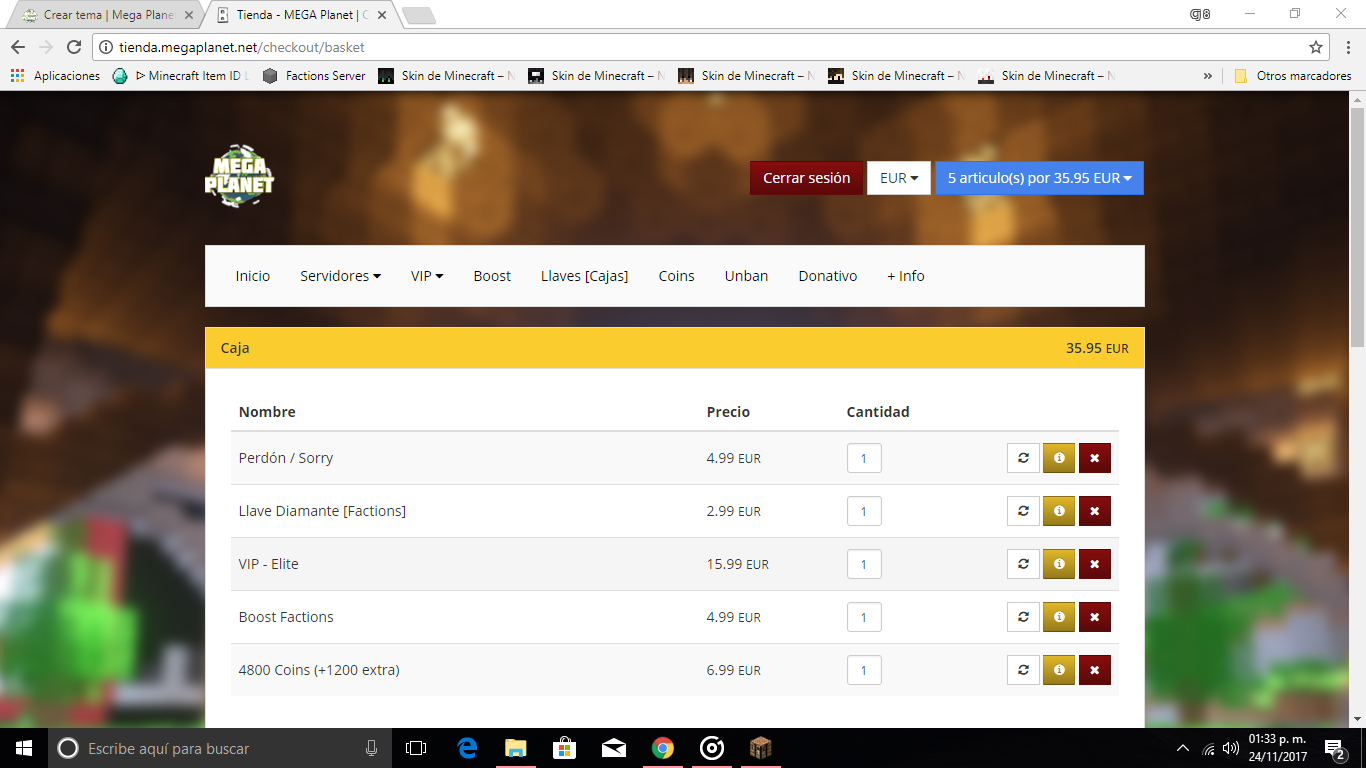1366x768 pixels.
Task: Click the Mega Planet logo
Action: click(239, 177)
